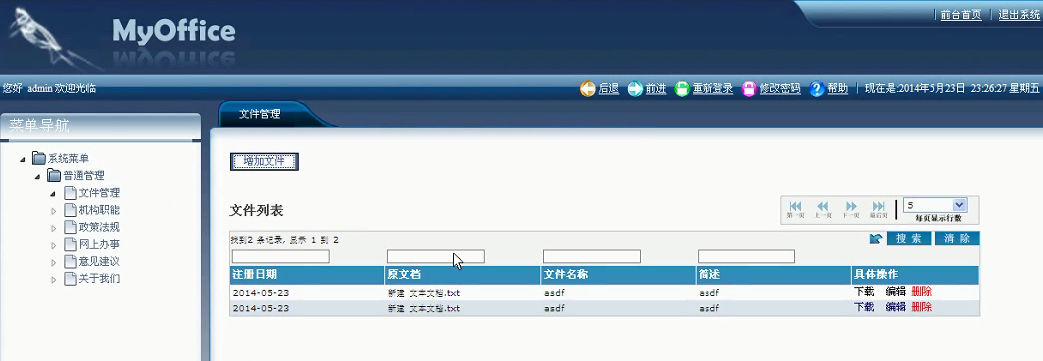Go to last page with pagination icon
Screen dimensions: 1043x361
pyautogui.click(x=879, y=207)
